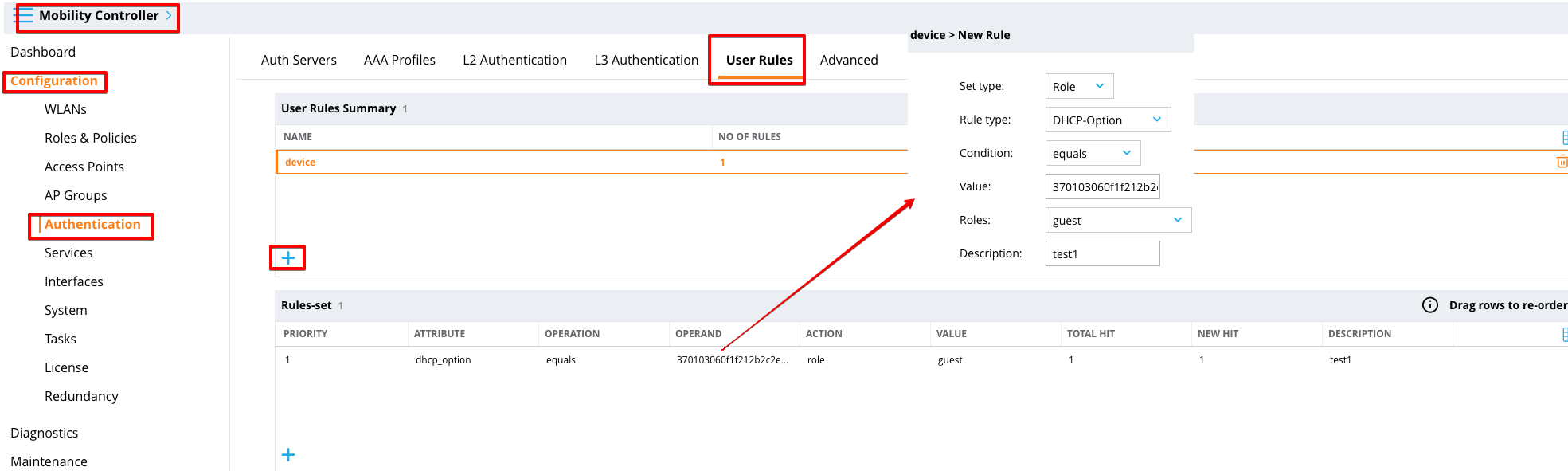This screenshot has height=471, width=1568.
Task: Click the info icon beside Drag rows
Action: (1430, 305)
